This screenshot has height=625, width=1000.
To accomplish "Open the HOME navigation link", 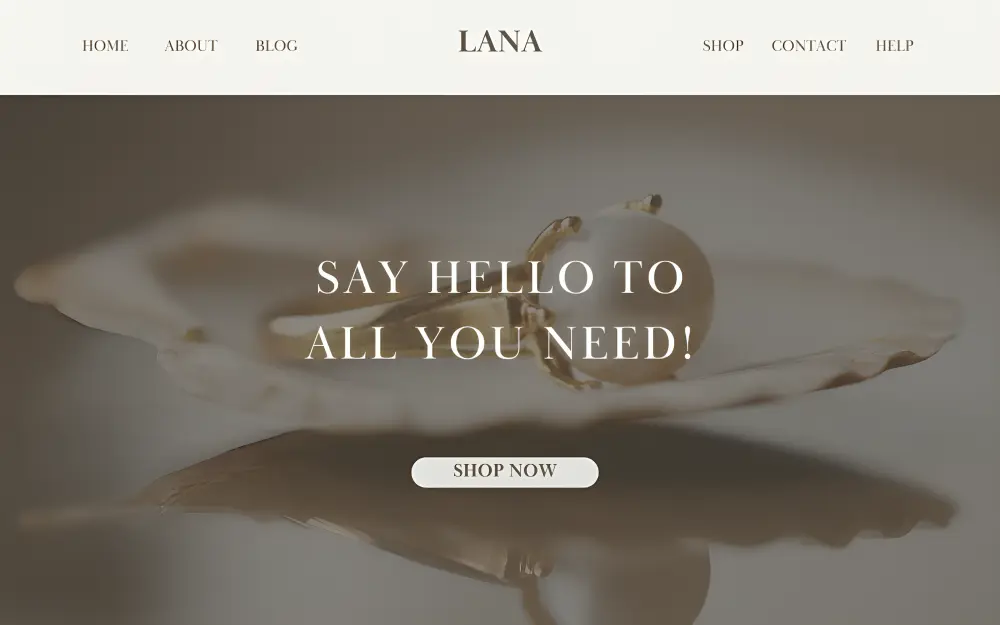I will (105, 46).
